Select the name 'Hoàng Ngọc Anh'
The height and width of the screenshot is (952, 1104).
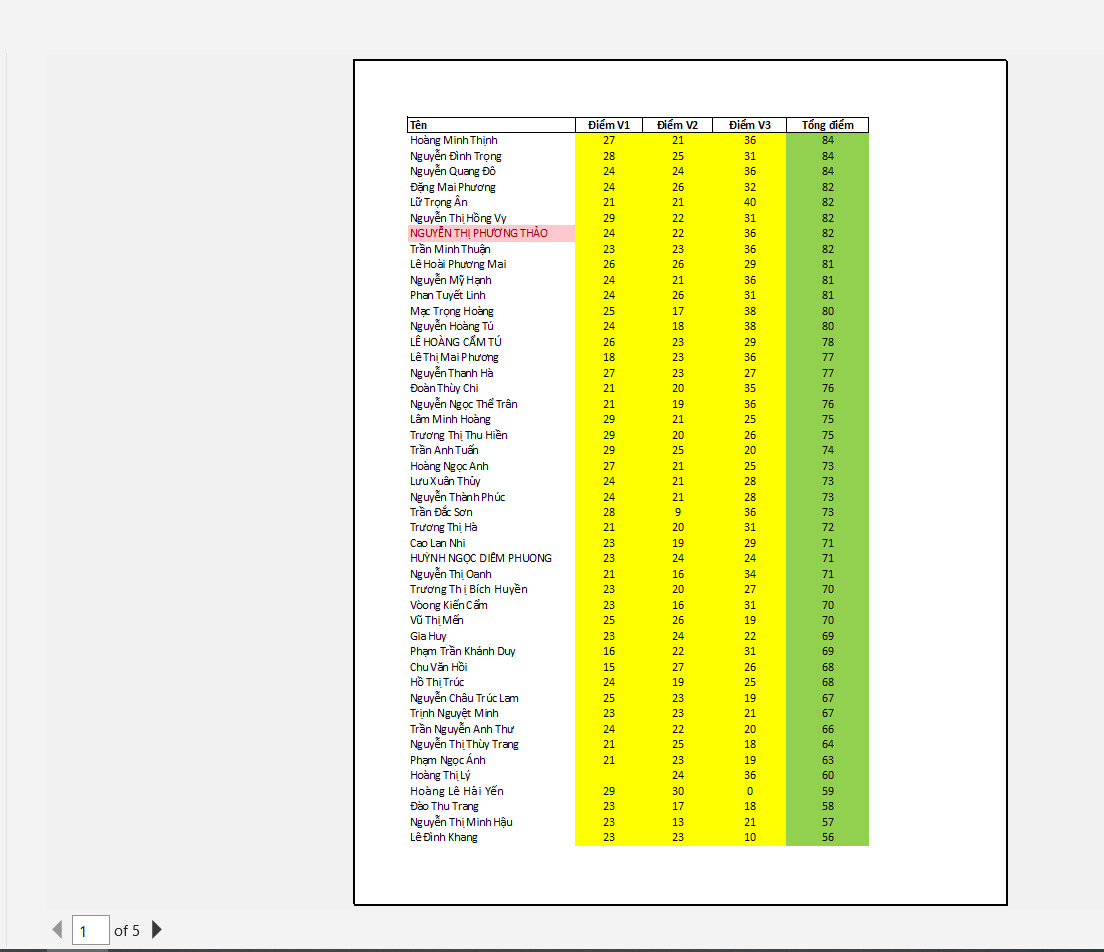click(449, 465)
